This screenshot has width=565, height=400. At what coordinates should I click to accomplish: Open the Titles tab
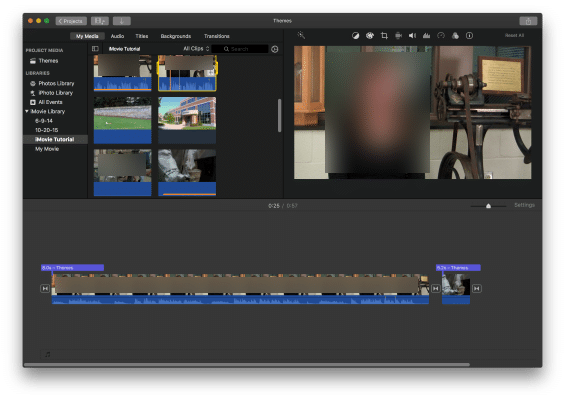coord(142,36)
